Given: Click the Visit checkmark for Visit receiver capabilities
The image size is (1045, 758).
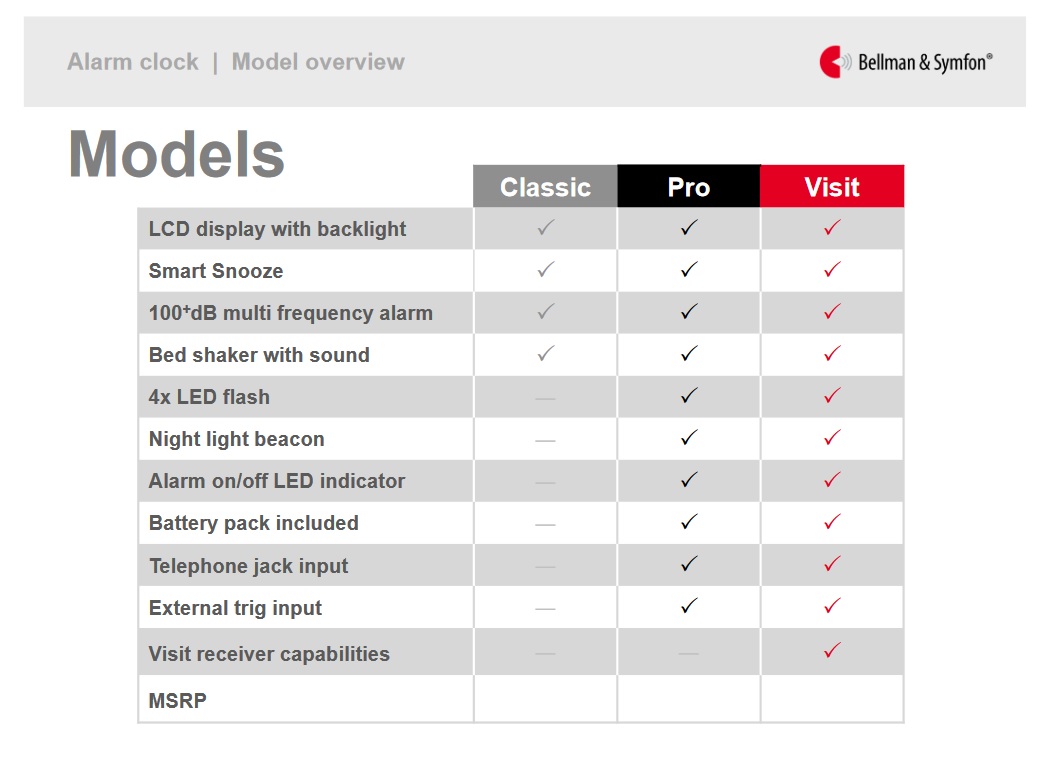Looking at the screenshot, I should [x=832, y=650].
